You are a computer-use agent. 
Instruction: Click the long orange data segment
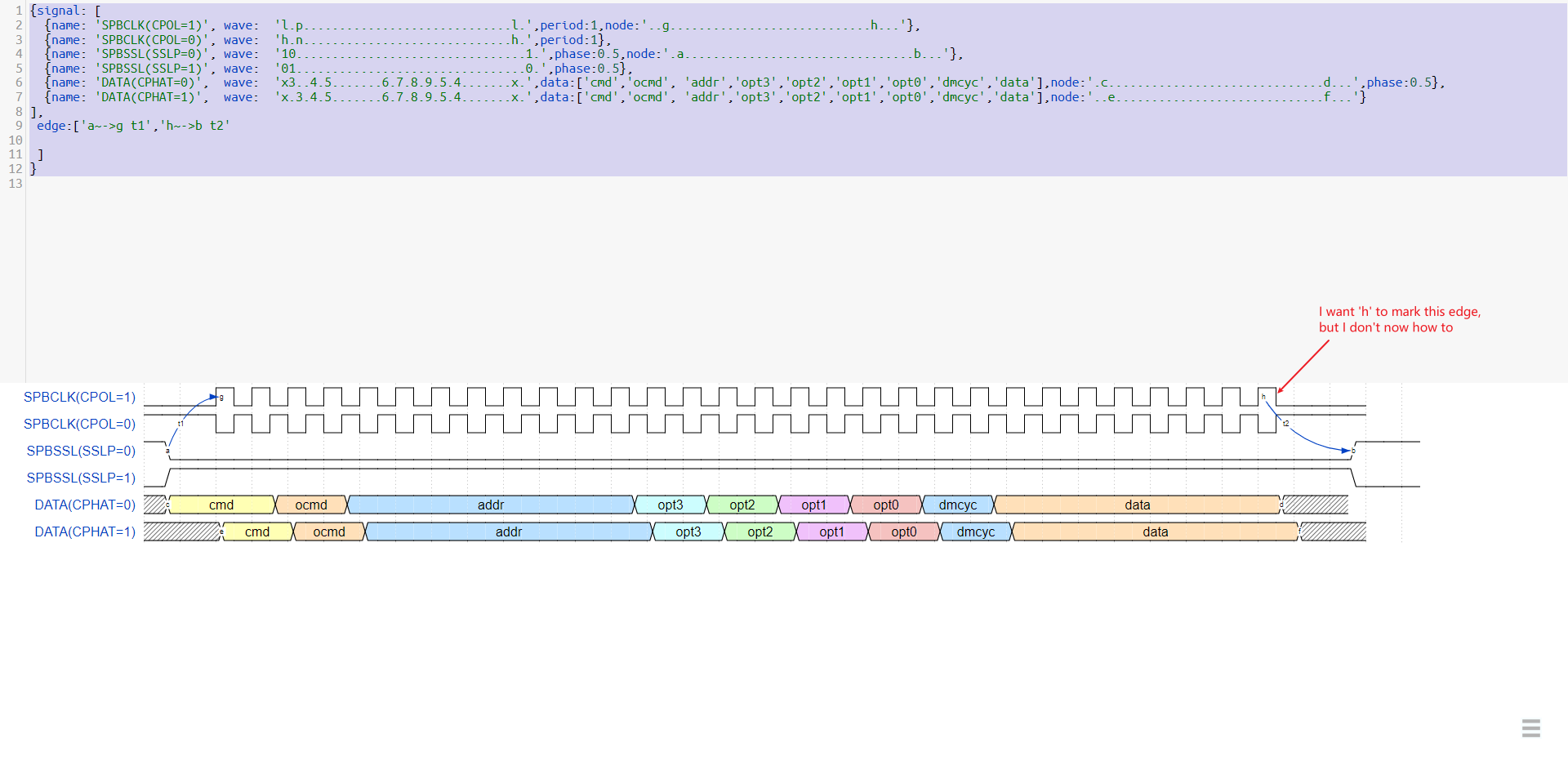[x=1137, y=505]
